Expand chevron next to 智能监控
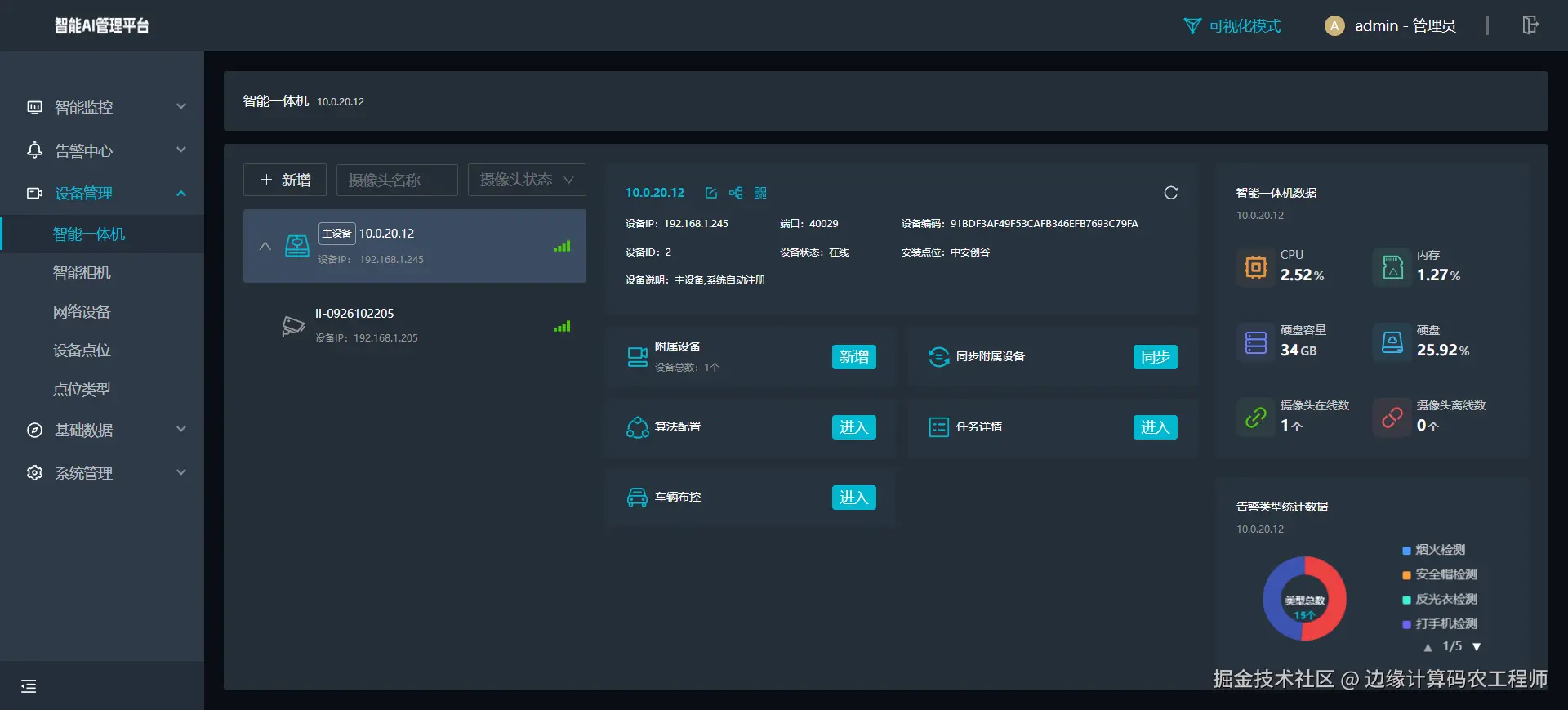 pyautogui.click(x=181, y=106)
